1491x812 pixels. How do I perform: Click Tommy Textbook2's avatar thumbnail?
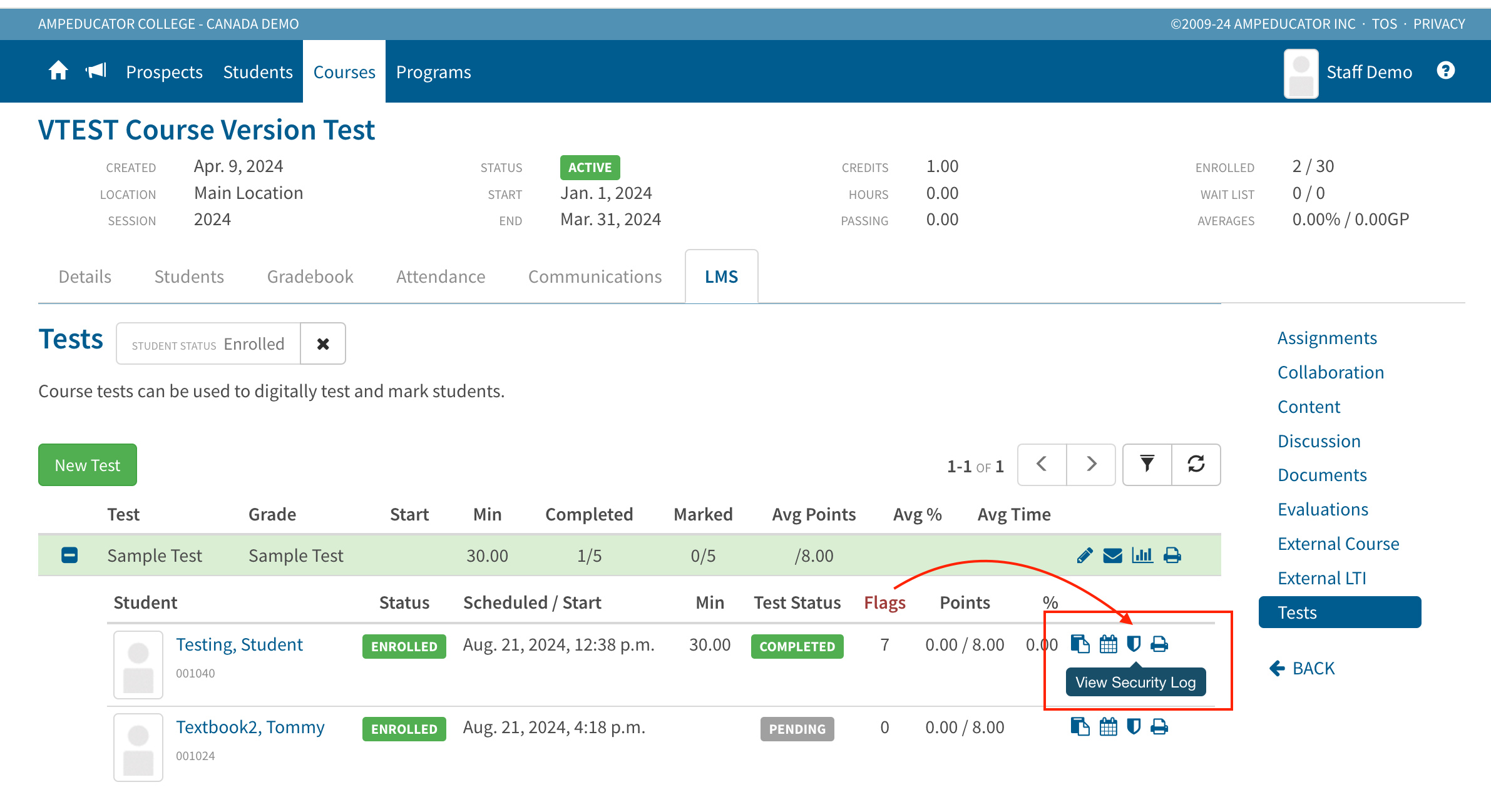pyautogui.click(x=138, y=747)
